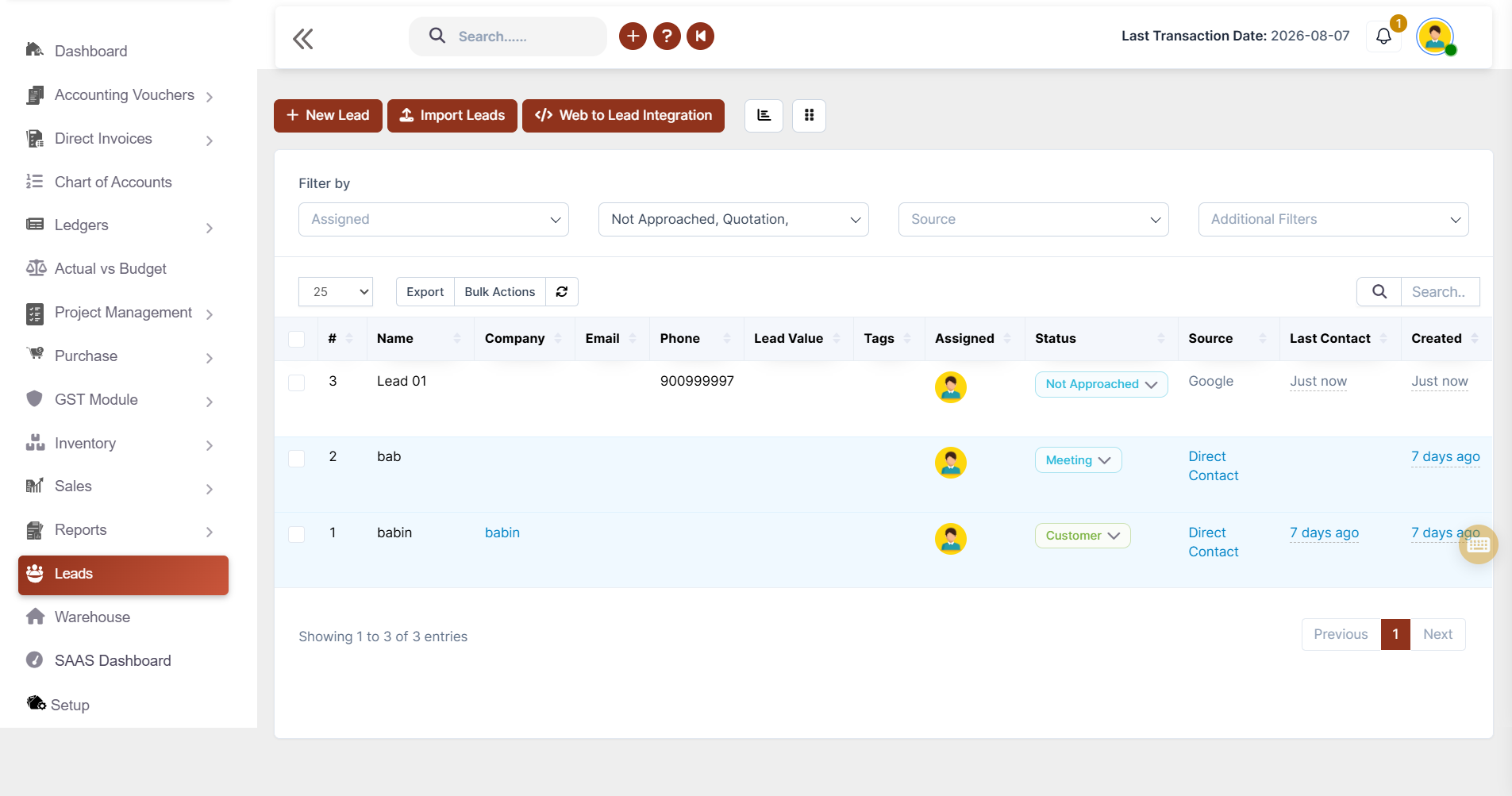Tick checkbox for Lead 01 row
Image resolution: width=1512 pixels, height=796 pixels.
pos(297,383)
